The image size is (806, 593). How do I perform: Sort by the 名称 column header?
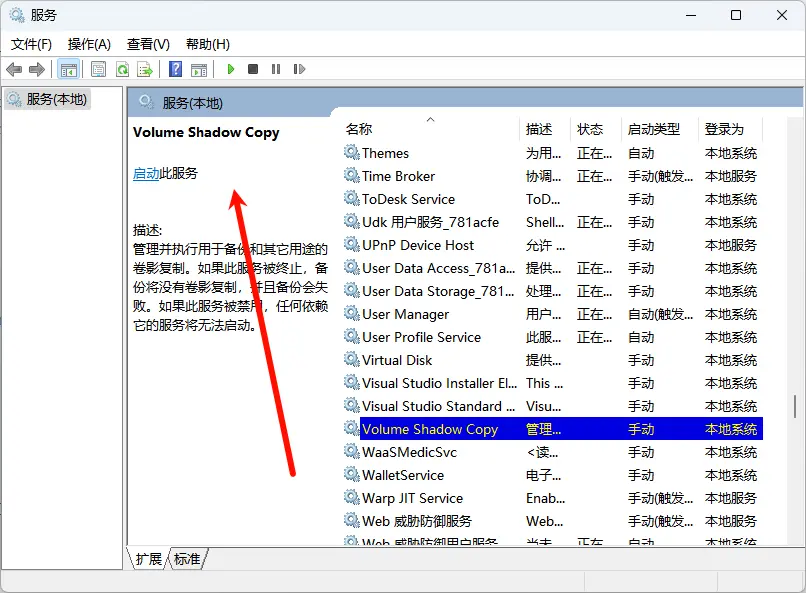430,129
